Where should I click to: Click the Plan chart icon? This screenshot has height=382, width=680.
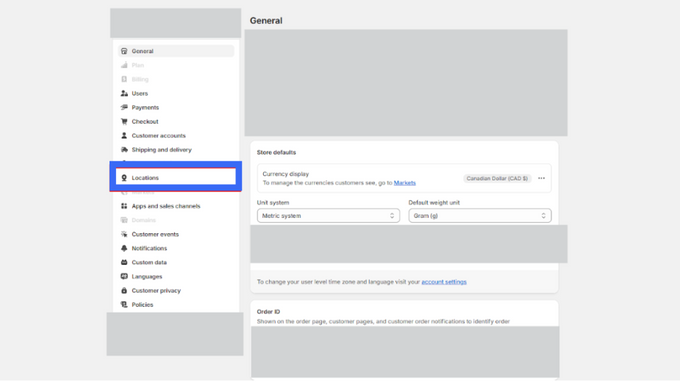coord(124,65)
